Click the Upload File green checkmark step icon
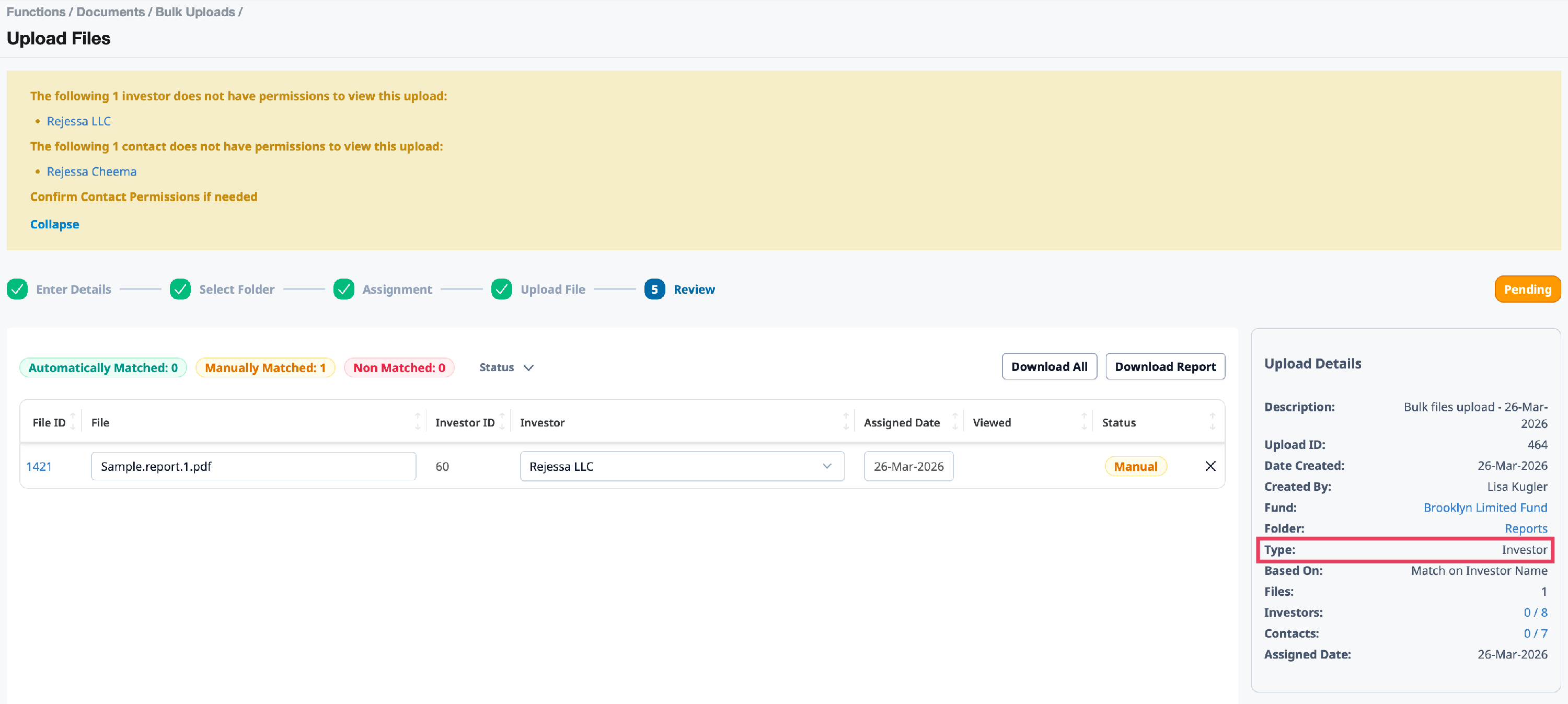This screenshot has width=1568, height=704. tap(502, 289)
